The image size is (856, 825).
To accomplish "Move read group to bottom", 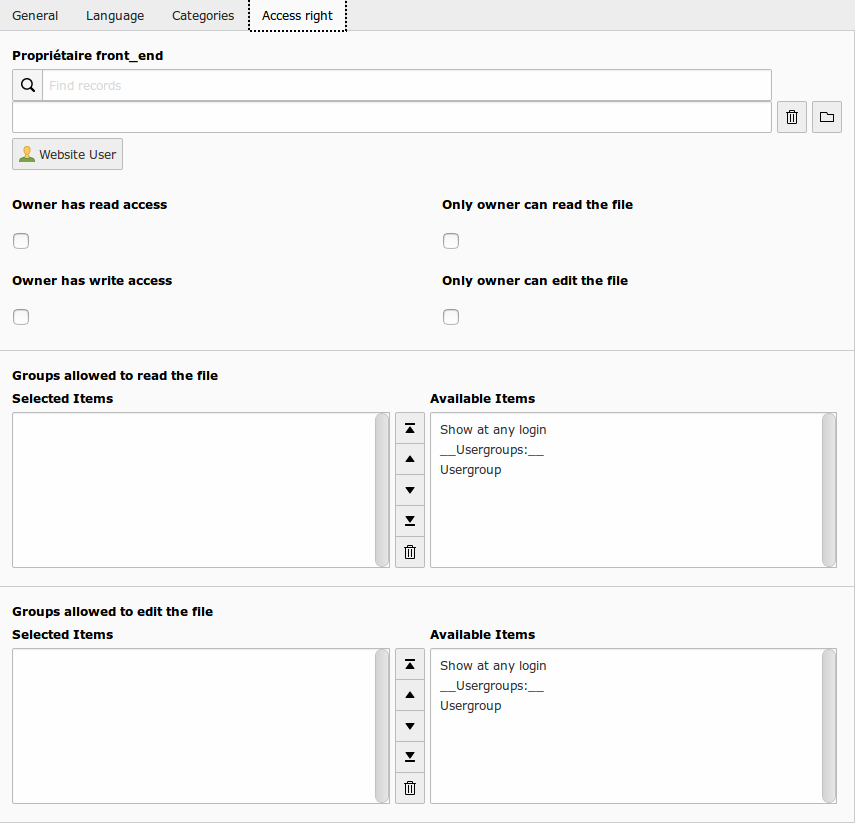I will tap(410, 521).
